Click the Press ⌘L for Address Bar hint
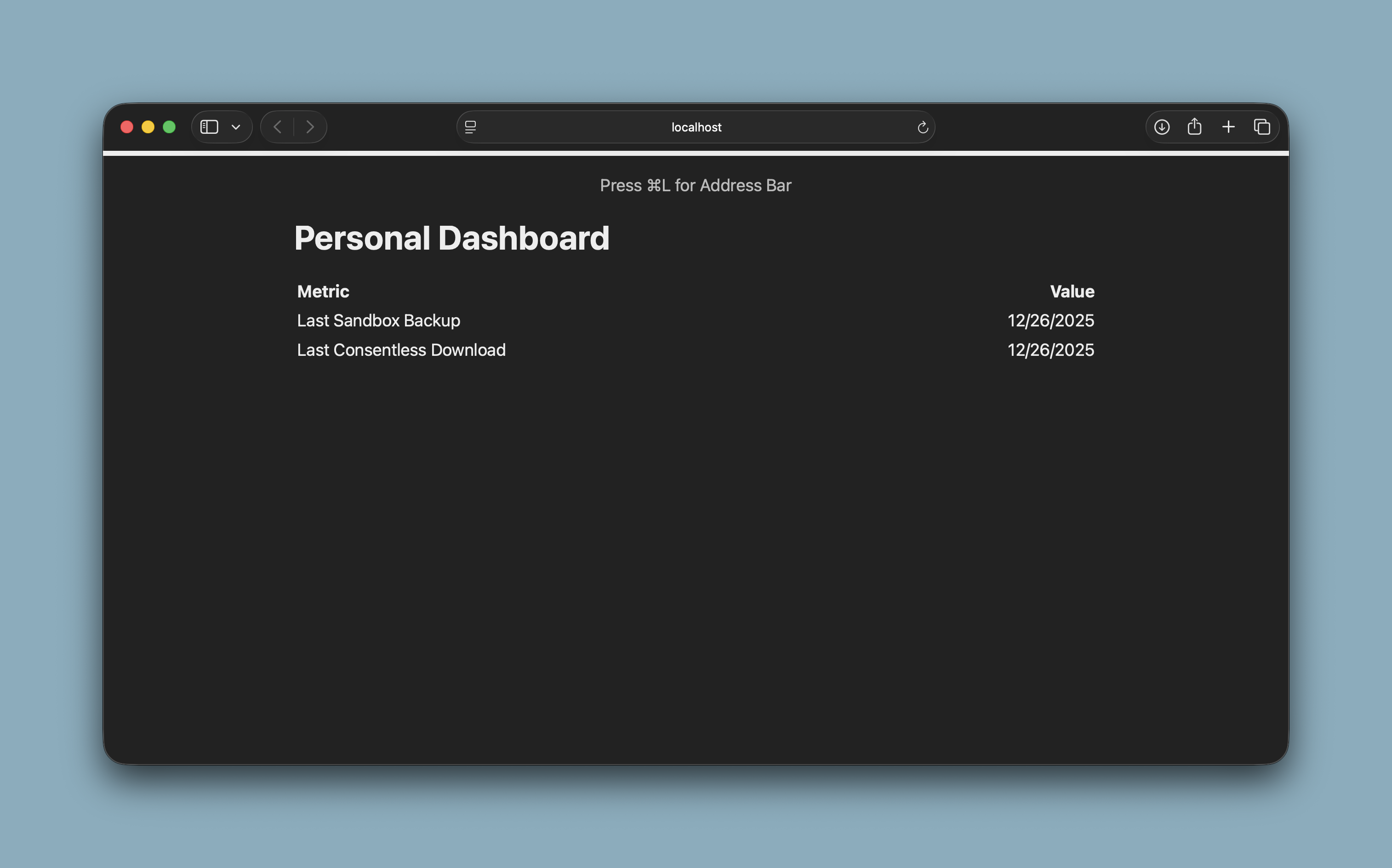Image resolution: width=1392 pixels, height=868 pixels. tap(696, 185)
